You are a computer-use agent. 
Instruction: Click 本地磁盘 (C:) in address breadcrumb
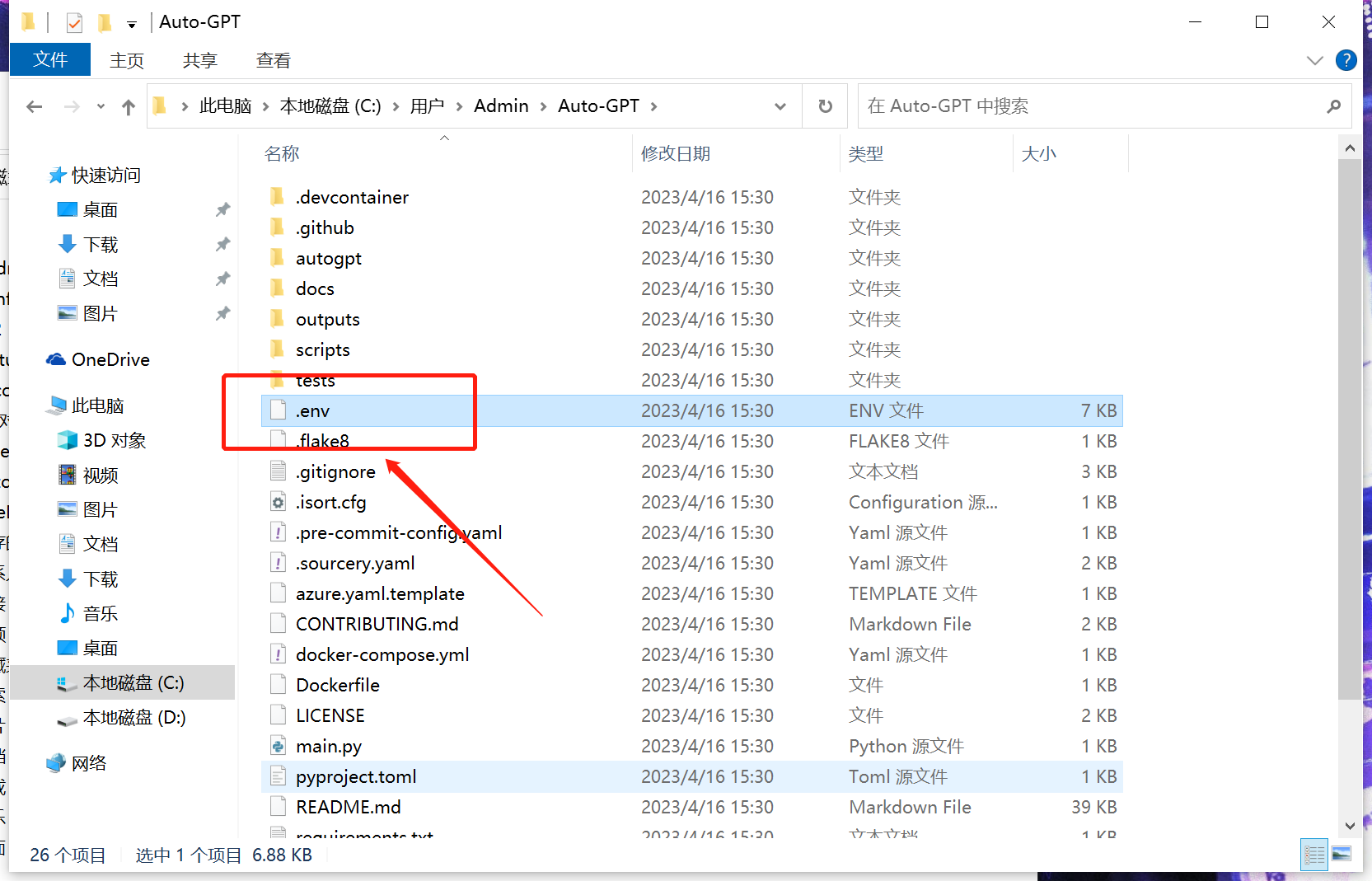(x=330, y=106)
